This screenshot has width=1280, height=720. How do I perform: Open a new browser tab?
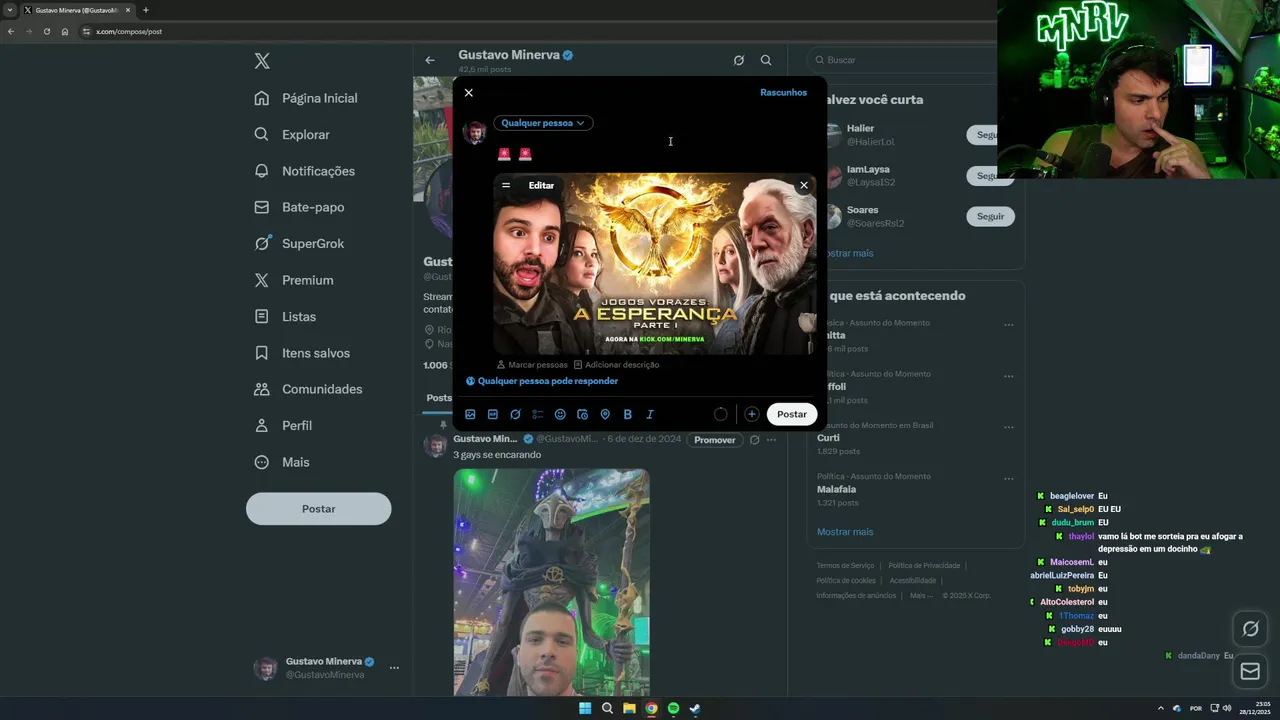(x=145, y=10)
